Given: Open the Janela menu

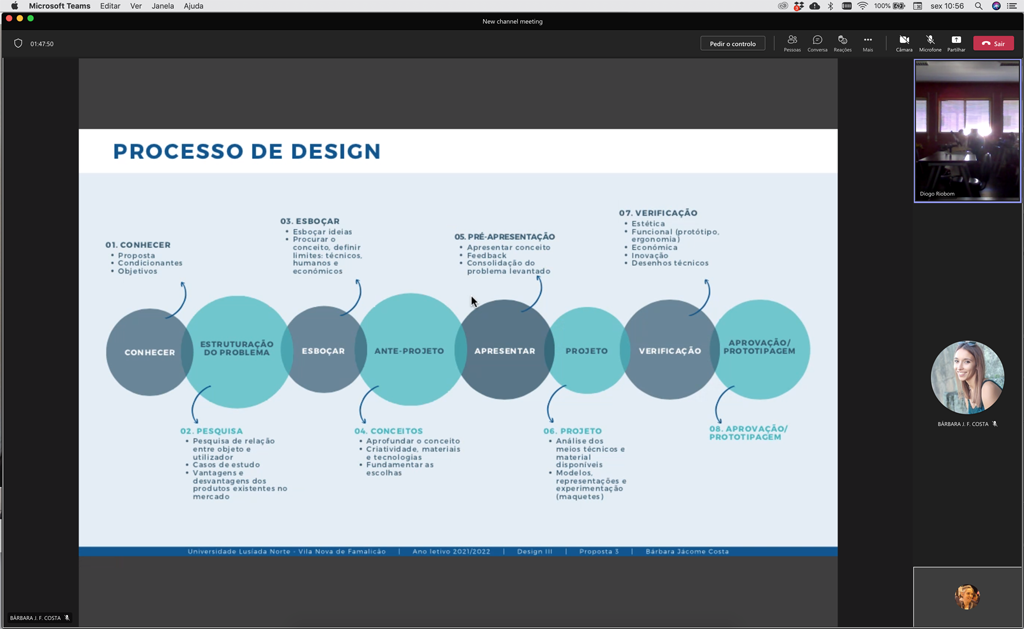Looking at the screenshot, I should [163, 6].
